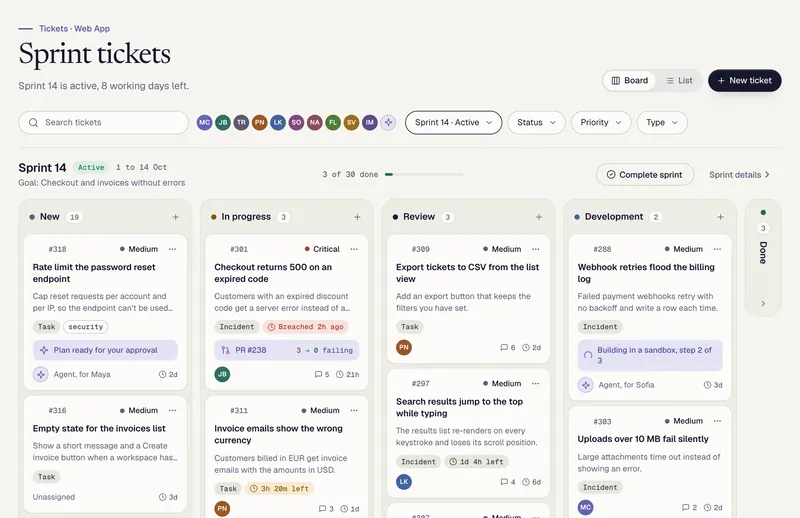The height and width of the screenshot is (518, 800).
Task: Filter by NA assignee avatar
Action: coord(315,122)
